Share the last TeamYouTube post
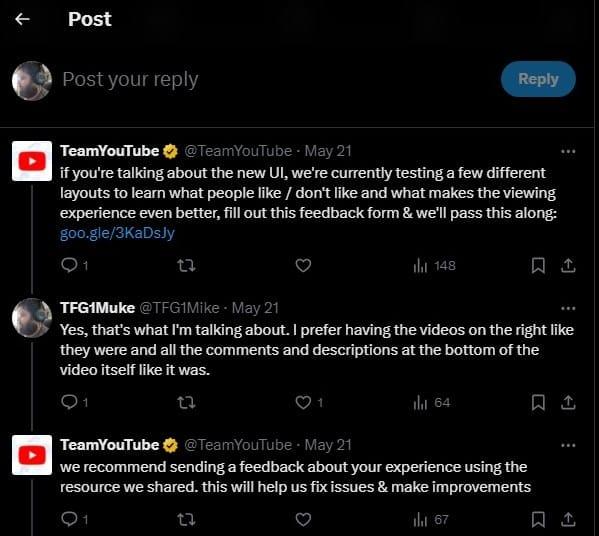This screenshot has height=536, width=599. (568, 520)
